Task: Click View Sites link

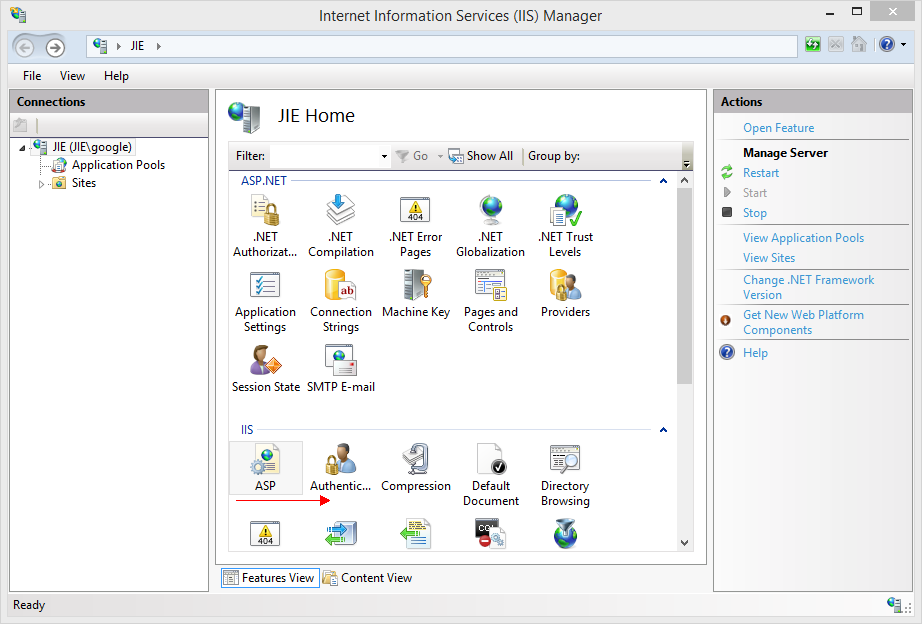Action: (769, 258)
